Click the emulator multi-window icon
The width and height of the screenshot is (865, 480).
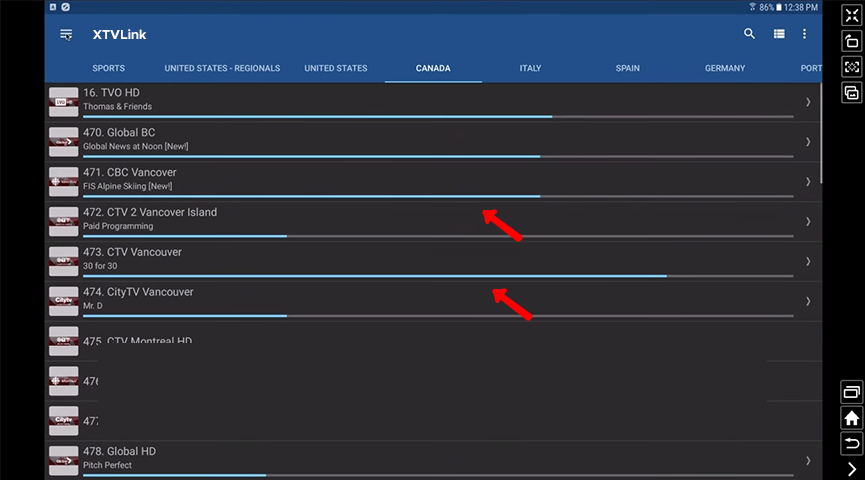pyautogui.click(x=852, y=93)
